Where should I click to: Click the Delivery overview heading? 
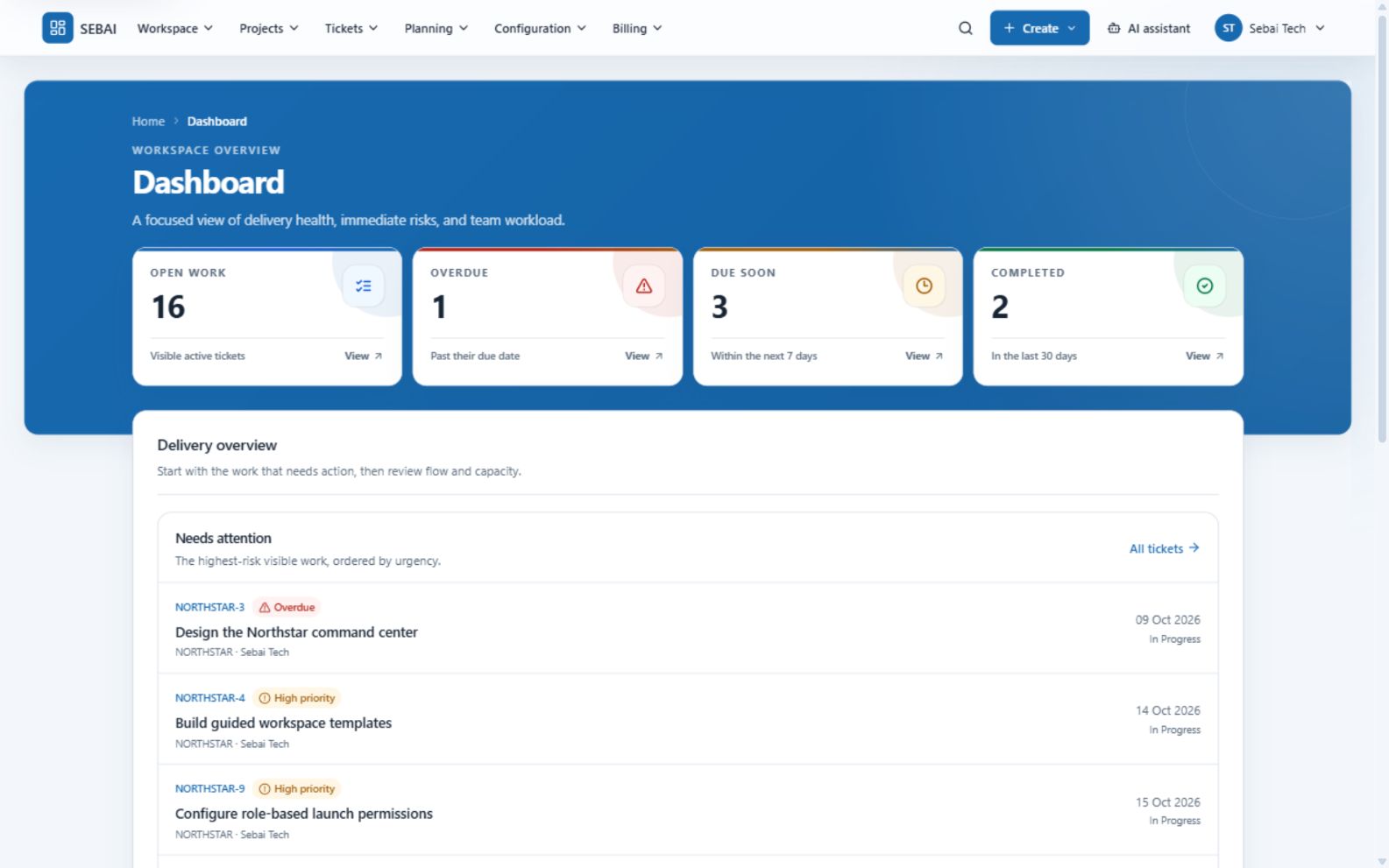(x=217, y=445)
